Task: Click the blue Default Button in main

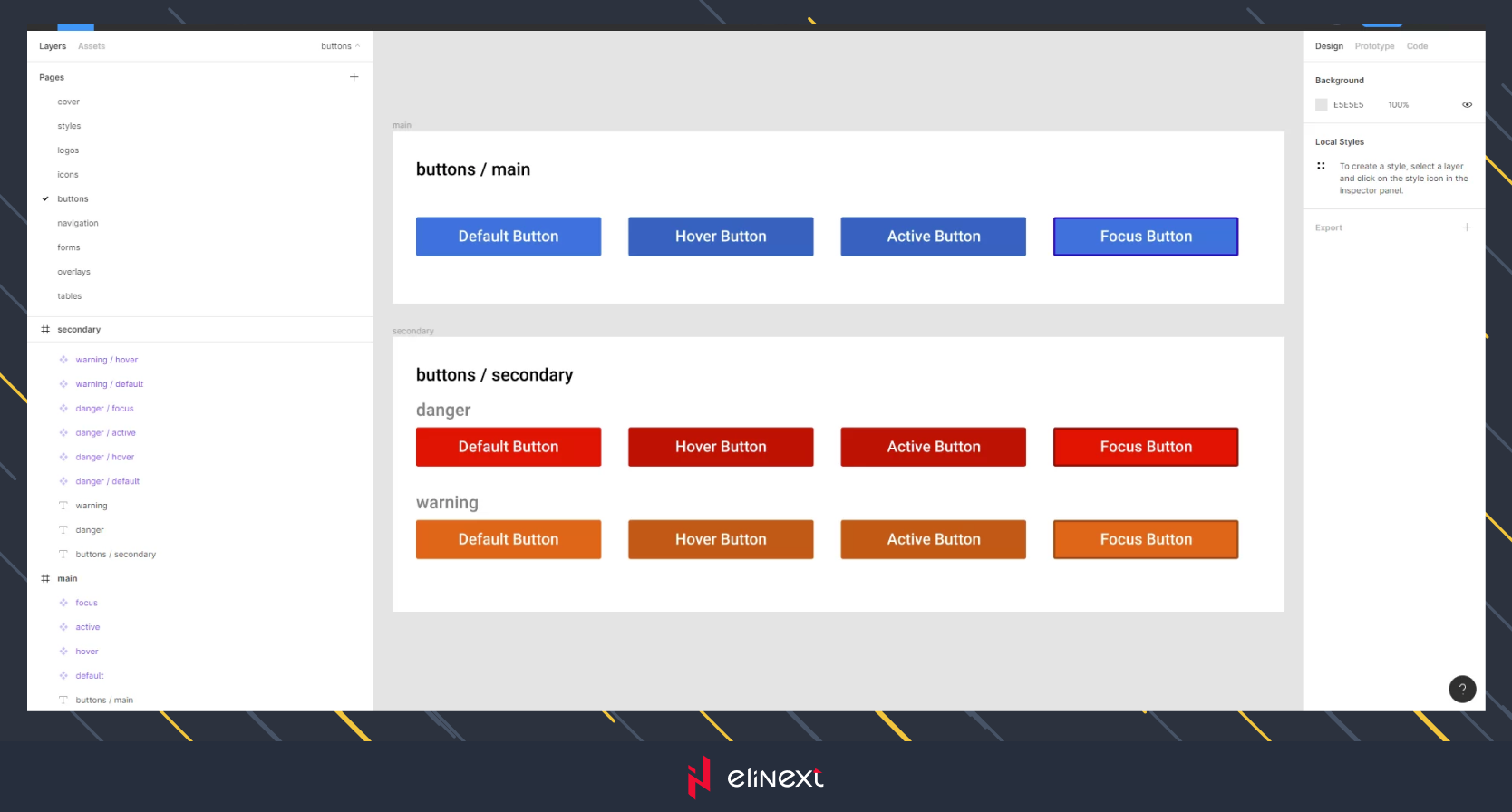Action: coord(508,237)
